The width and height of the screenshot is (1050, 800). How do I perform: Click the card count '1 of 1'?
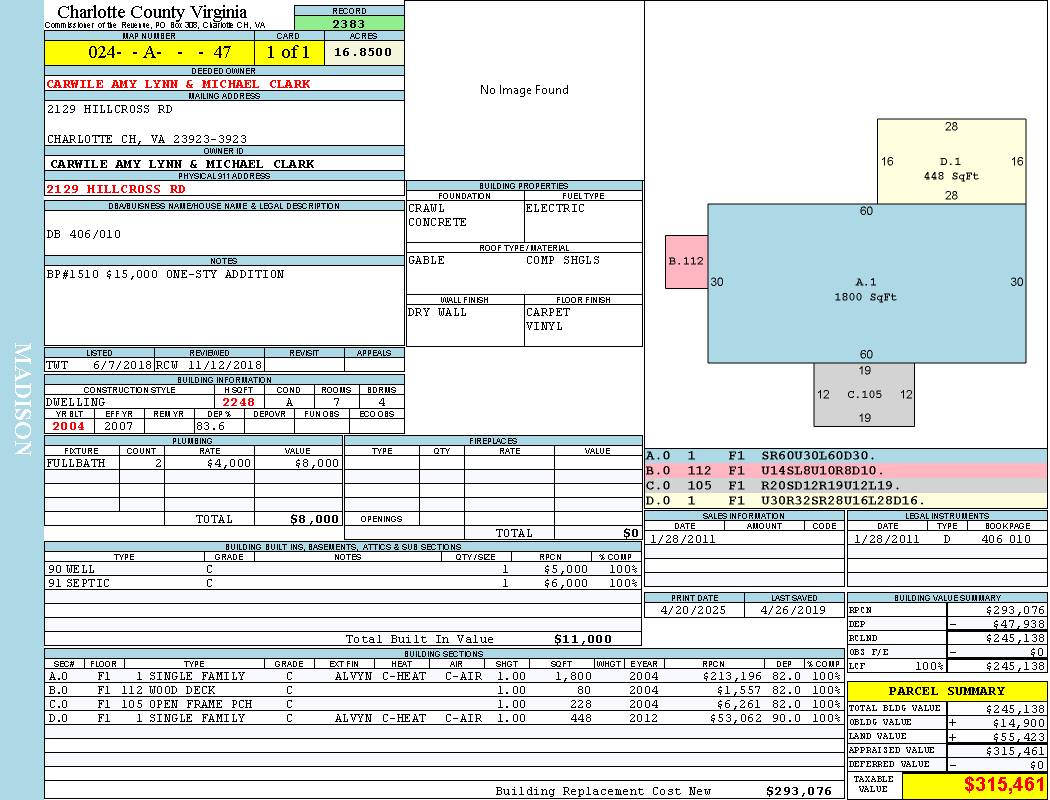pos(288,52)
